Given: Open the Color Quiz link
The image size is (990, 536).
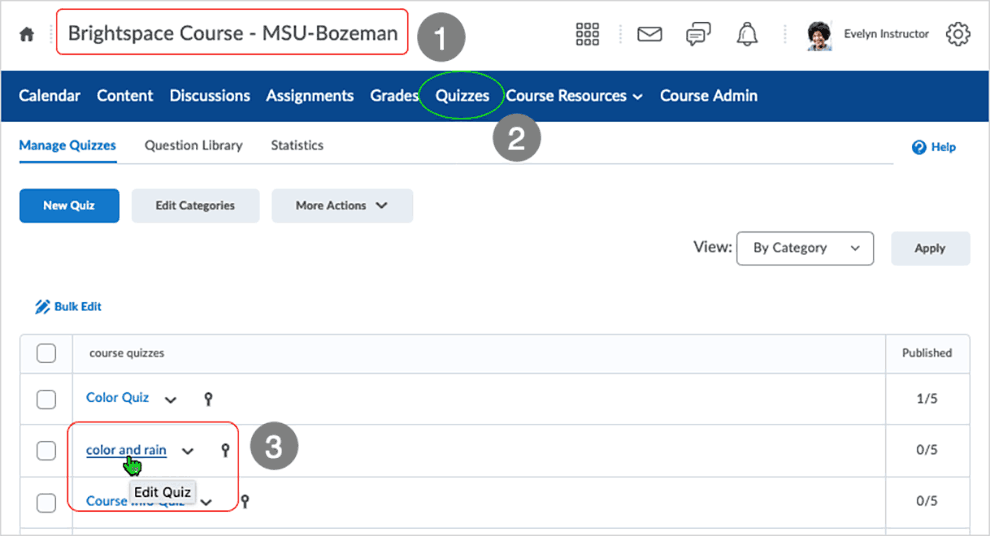Looking at the screenshot, I should coord(117,398).
